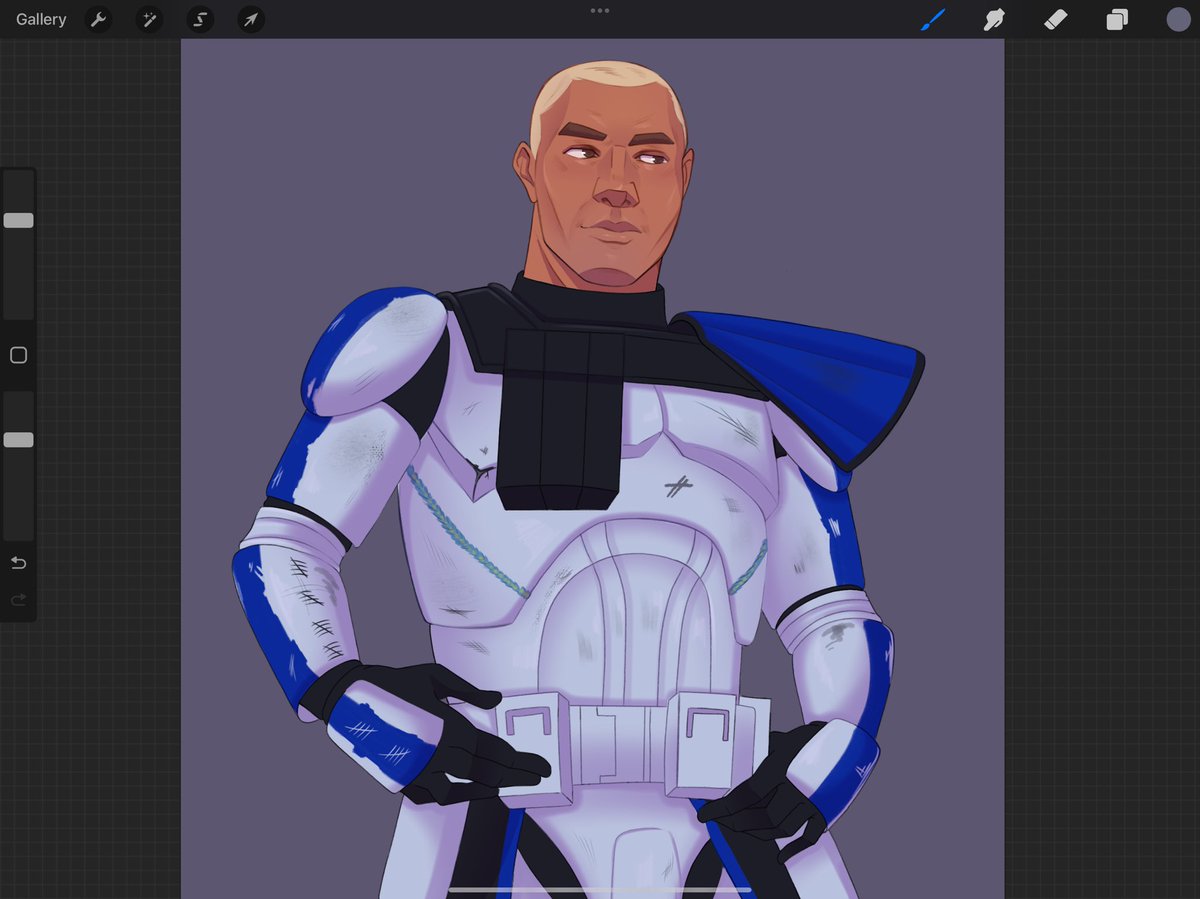The width and height of the screenshot is (1200, 899).
Task: Open the Actions wrench menu
Action: tap(98, 19)
